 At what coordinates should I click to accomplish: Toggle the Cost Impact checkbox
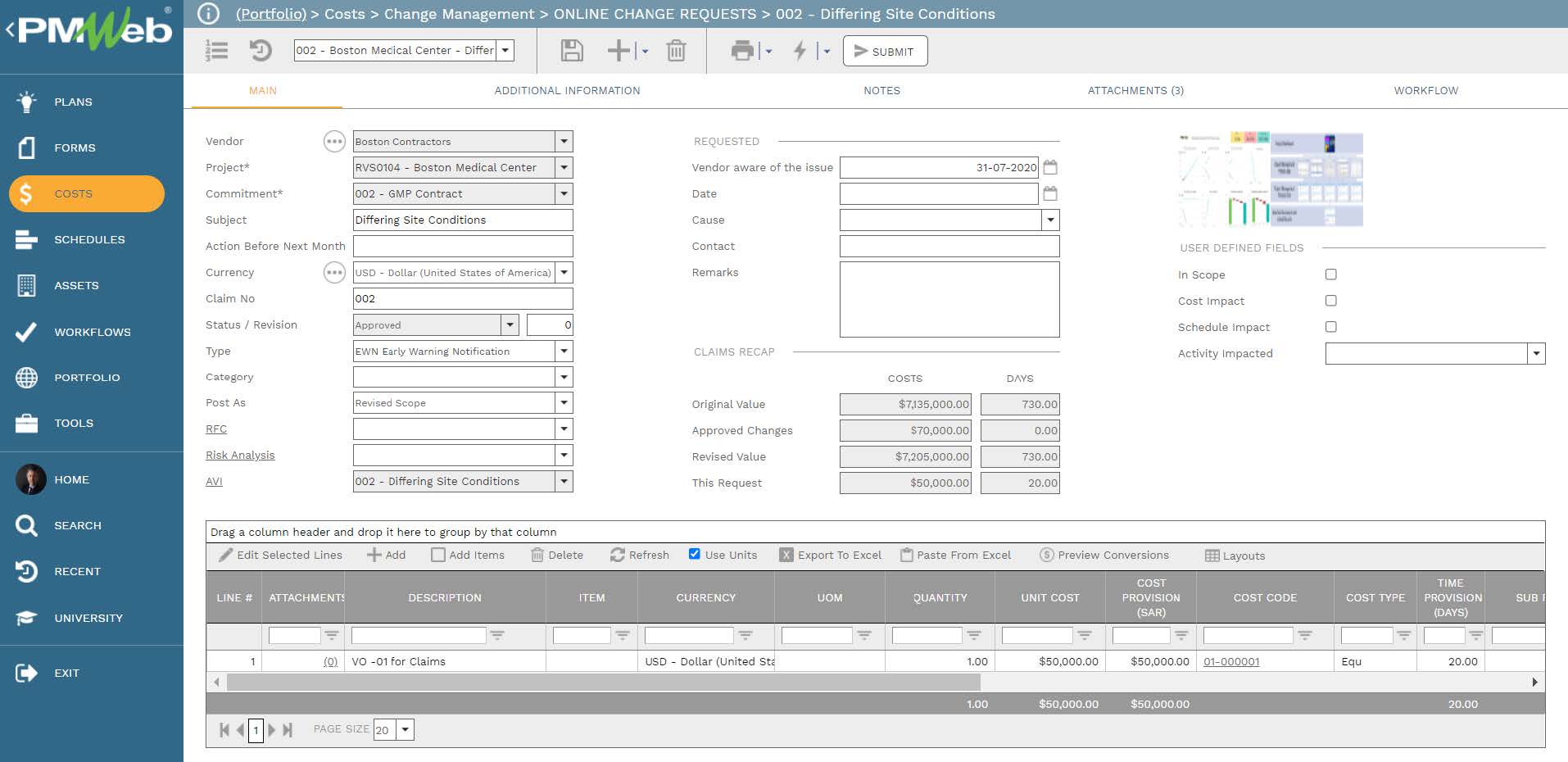(x=1331, y=301)
